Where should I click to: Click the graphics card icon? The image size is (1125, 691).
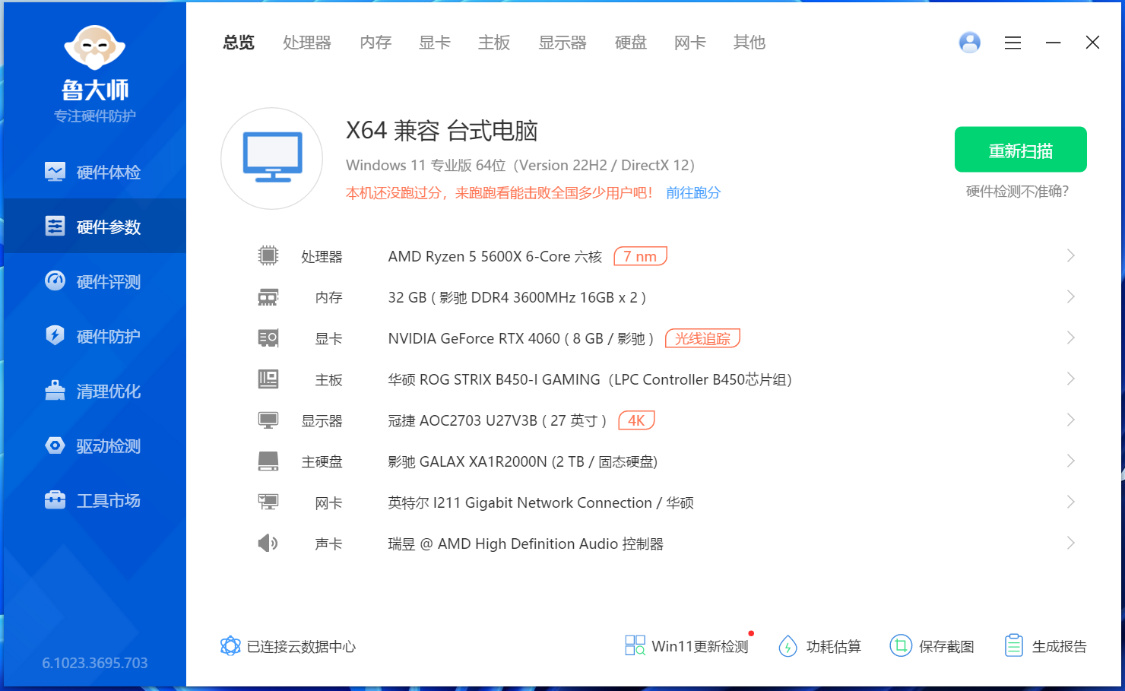pyautogui.click(x=268, y=338)
